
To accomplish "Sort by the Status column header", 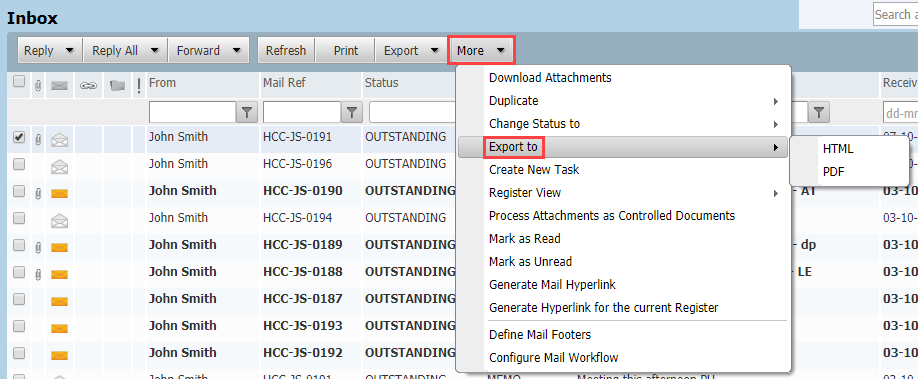I will (381, 83).
